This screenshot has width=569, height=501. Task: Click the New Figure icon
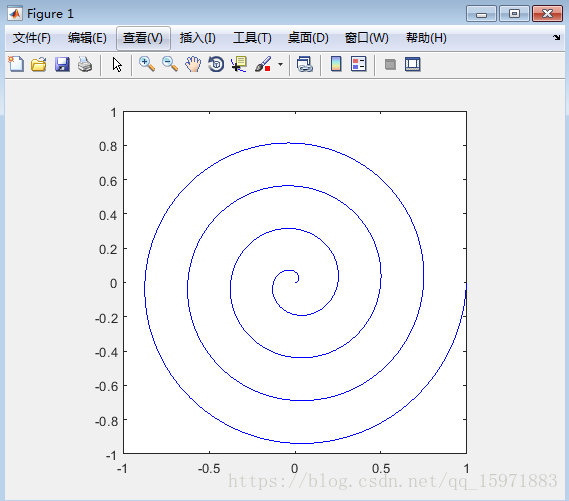[16, 65]
